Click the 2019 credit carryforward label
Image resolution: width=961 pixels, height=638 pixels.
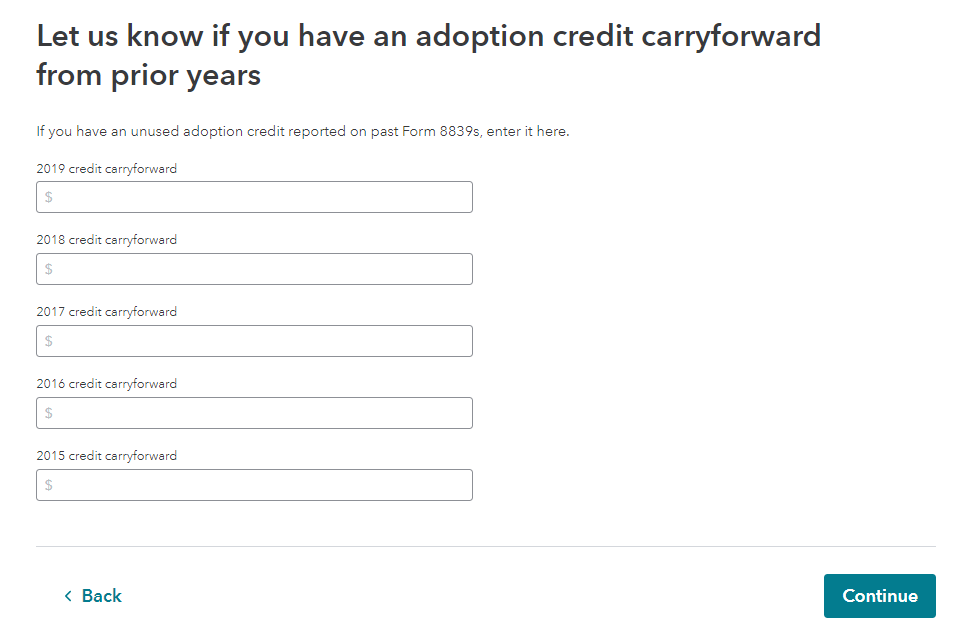tap(106, 168)
